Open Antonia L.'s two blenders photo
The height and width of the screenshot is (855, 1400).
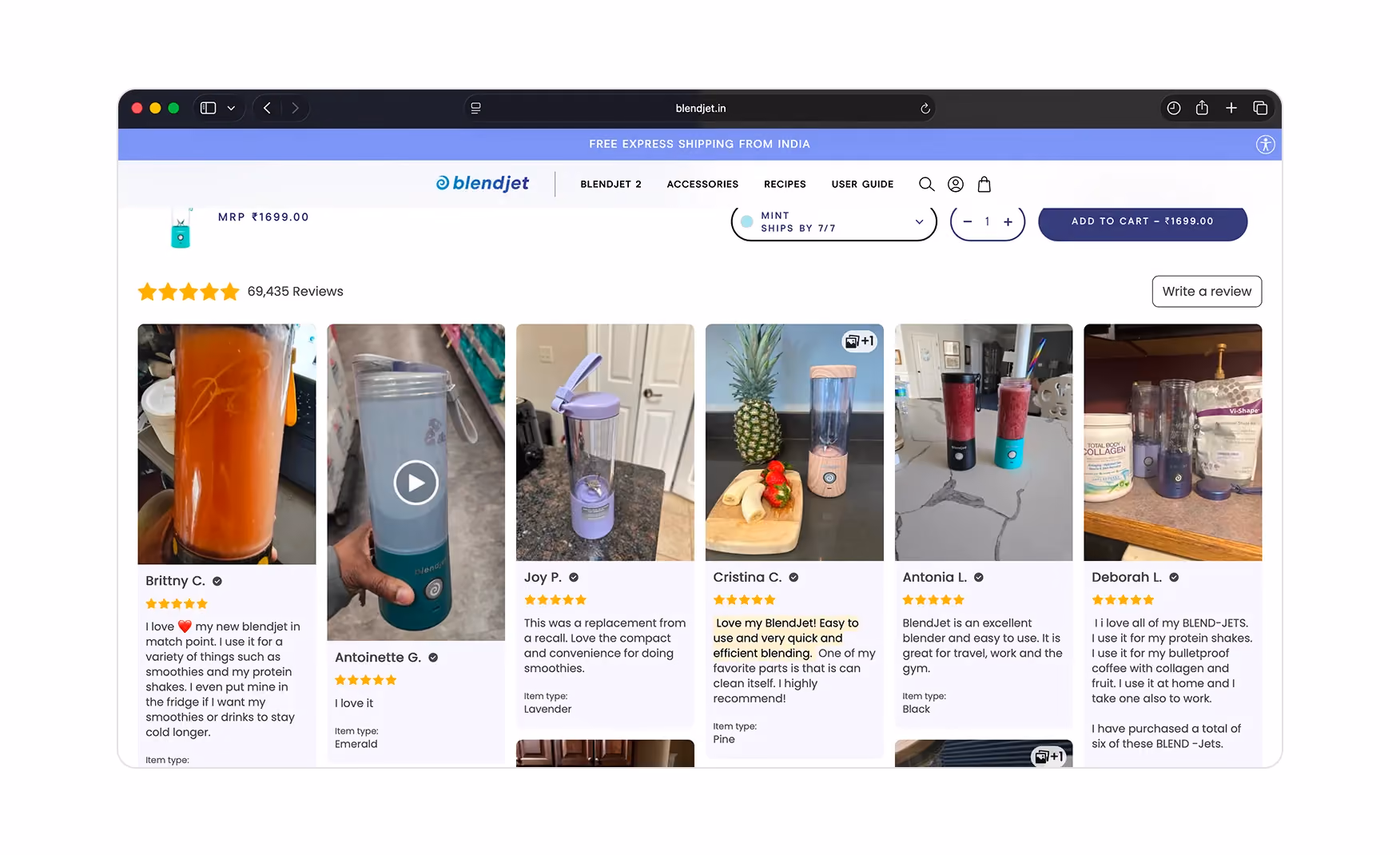(984, 442)
